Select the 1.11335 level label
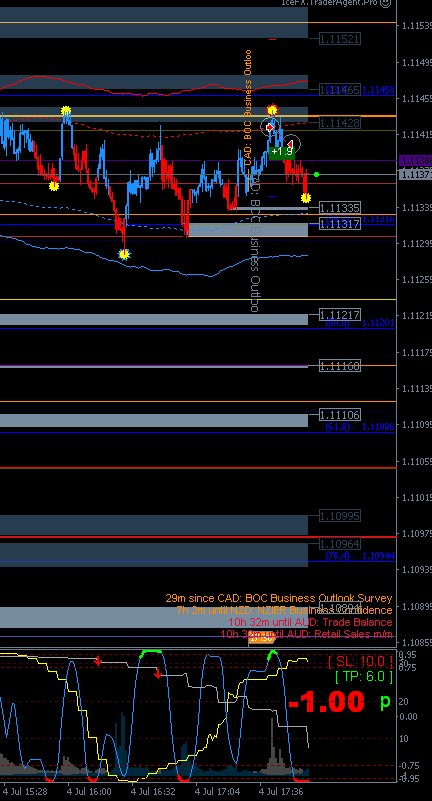This screenshot has height=801, width=432. click(x=340, y=207)
